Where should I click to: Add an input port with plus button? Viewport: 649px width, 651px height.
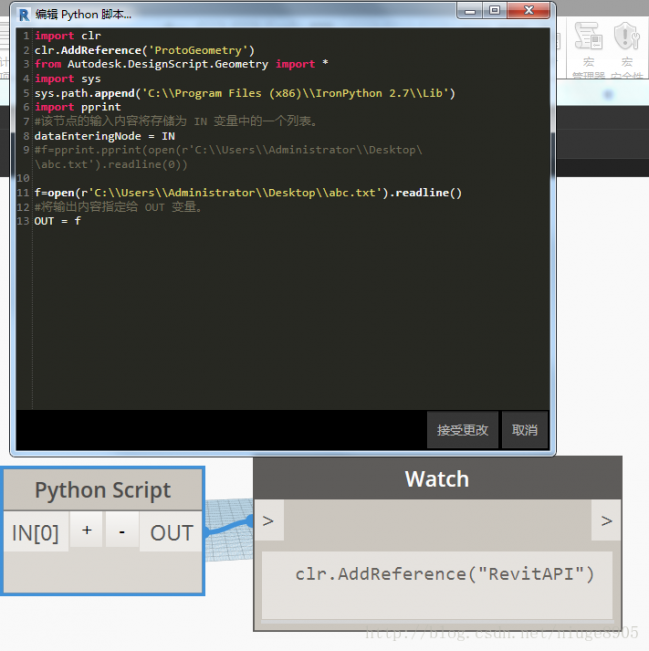pos(87,532)
